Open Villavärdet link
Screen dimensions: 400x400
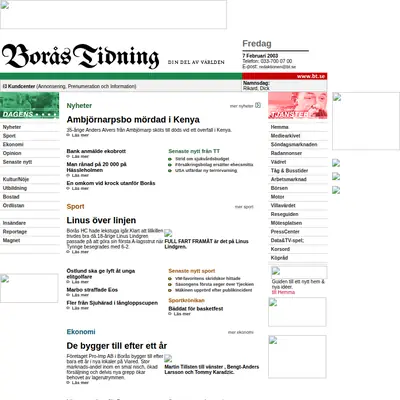point(283,205)
